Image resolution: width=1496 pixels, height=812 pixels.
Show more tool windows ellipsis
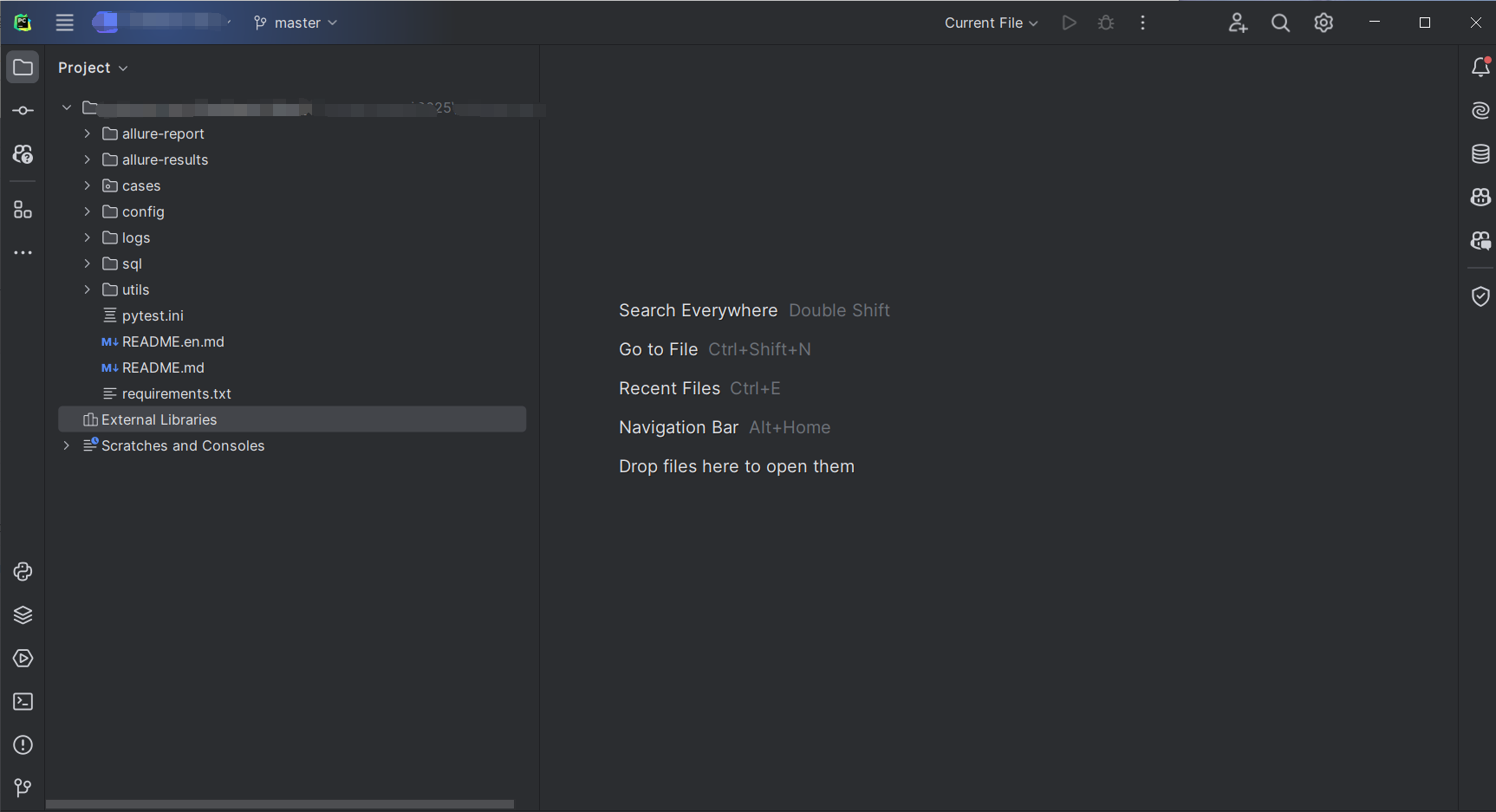click(23, 253)
